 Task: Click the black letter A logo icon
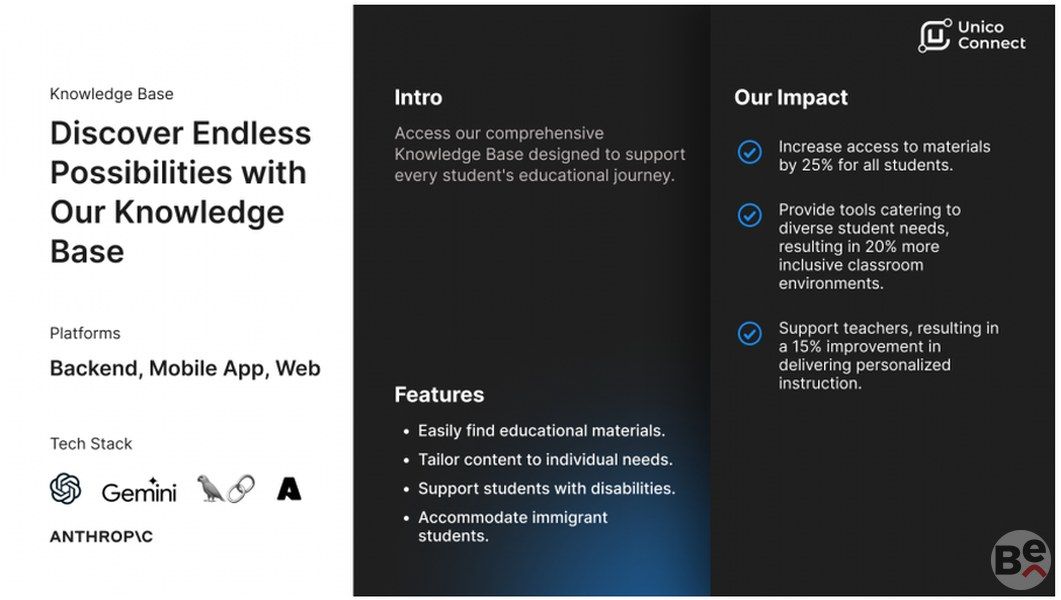click(x=289, y=489)
